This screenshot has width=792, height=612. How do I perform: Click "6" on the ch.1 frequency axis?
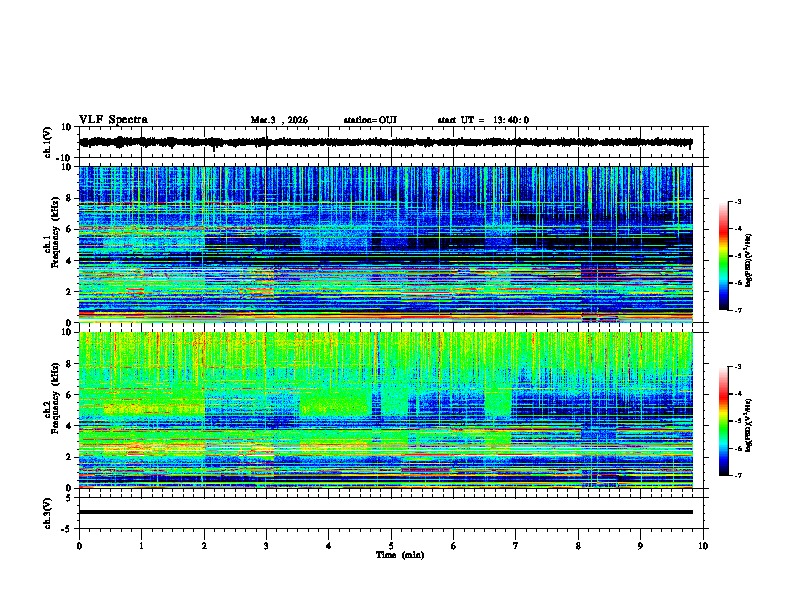click(x=69, y=230)
